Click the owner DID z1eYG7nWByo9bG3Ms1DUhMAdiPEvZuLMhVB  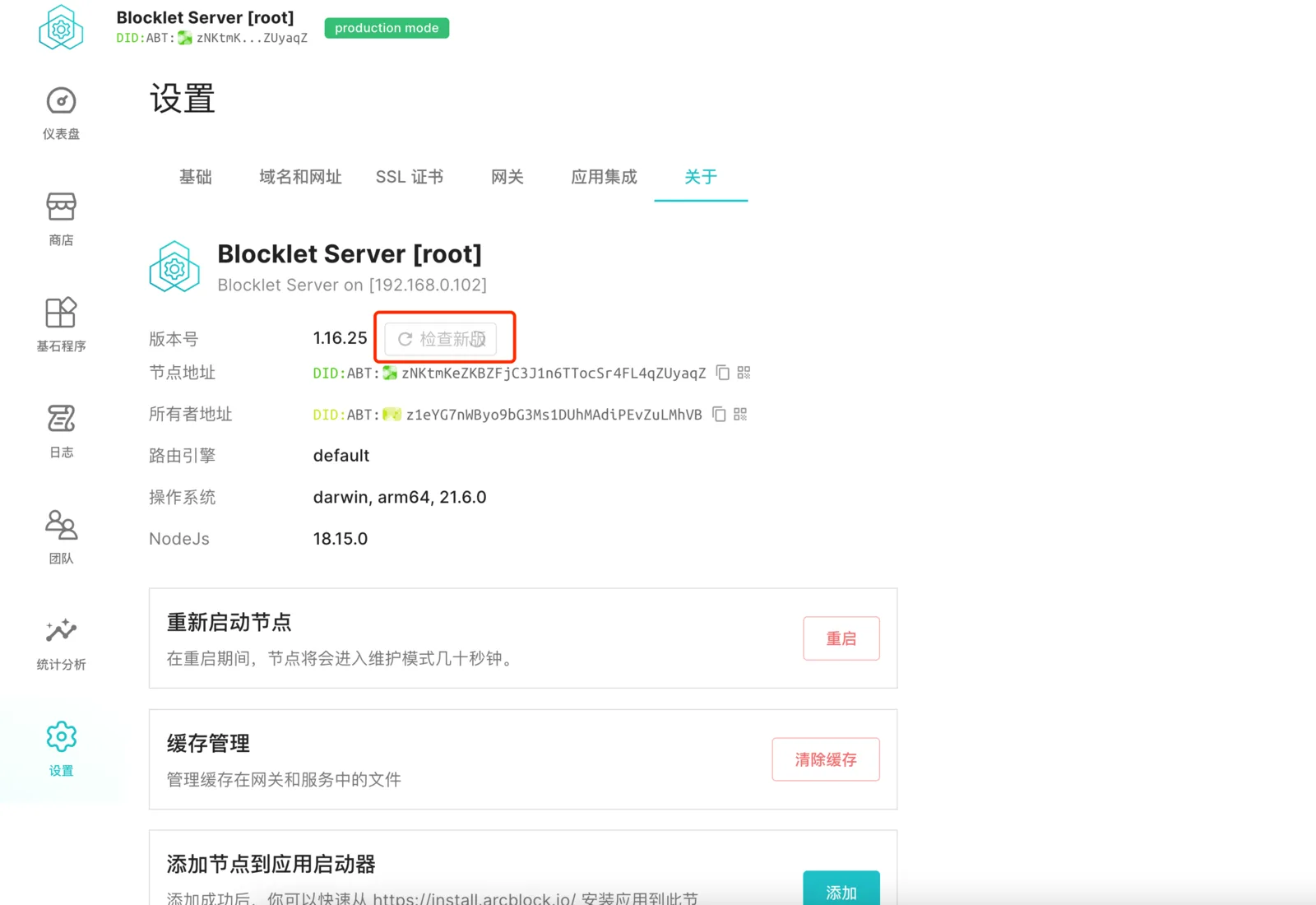coord(554,415)
